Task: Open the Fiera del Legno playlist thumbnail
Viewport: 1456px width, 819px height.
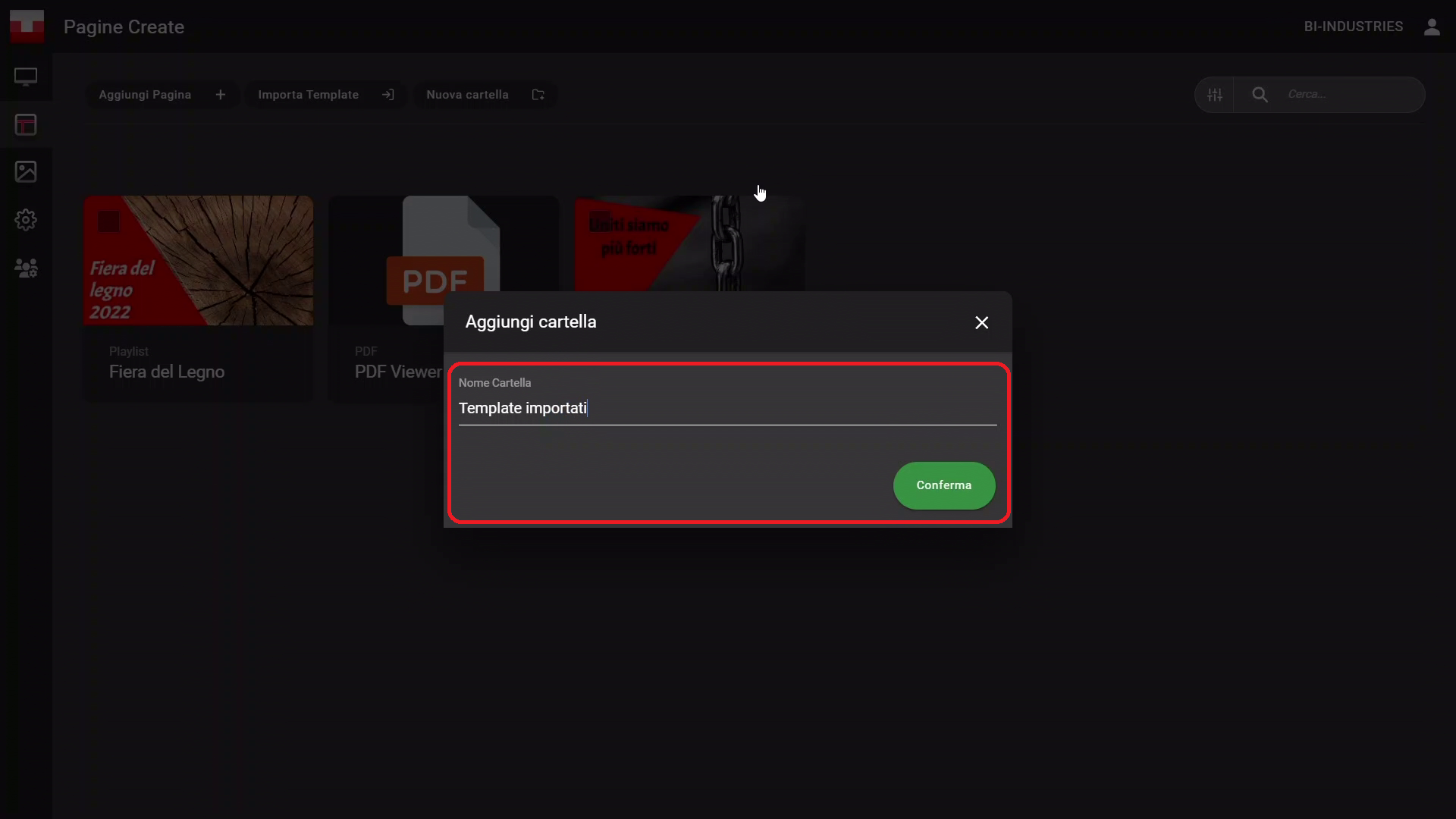Action: coord(198,261)
